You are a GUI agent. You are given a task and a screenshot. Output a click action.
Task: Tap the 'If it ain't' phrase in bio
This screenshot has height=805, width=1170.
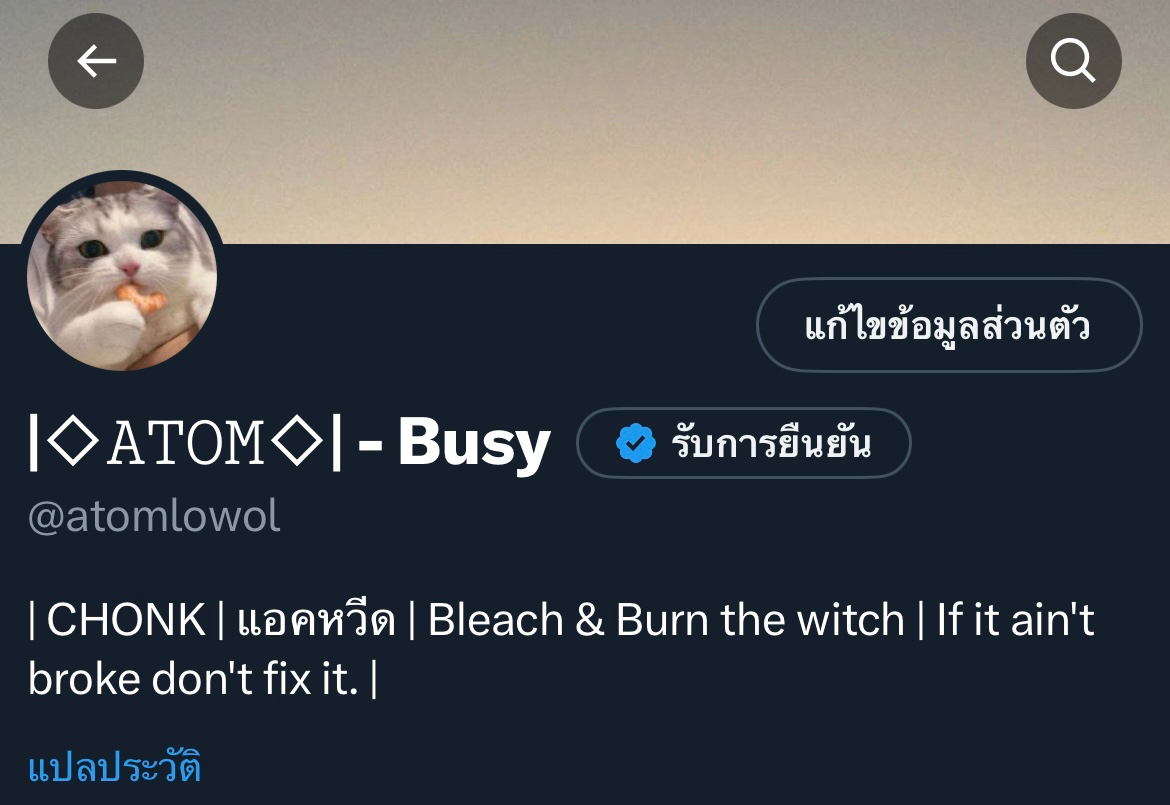tap(1015, 620)
